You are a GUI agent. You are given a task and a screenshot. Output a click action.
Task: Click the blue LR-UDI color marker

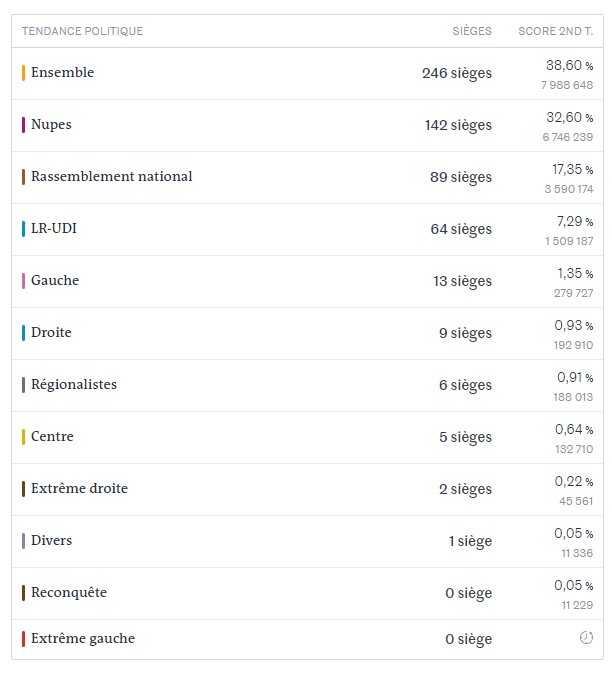[x=23, y=229]
